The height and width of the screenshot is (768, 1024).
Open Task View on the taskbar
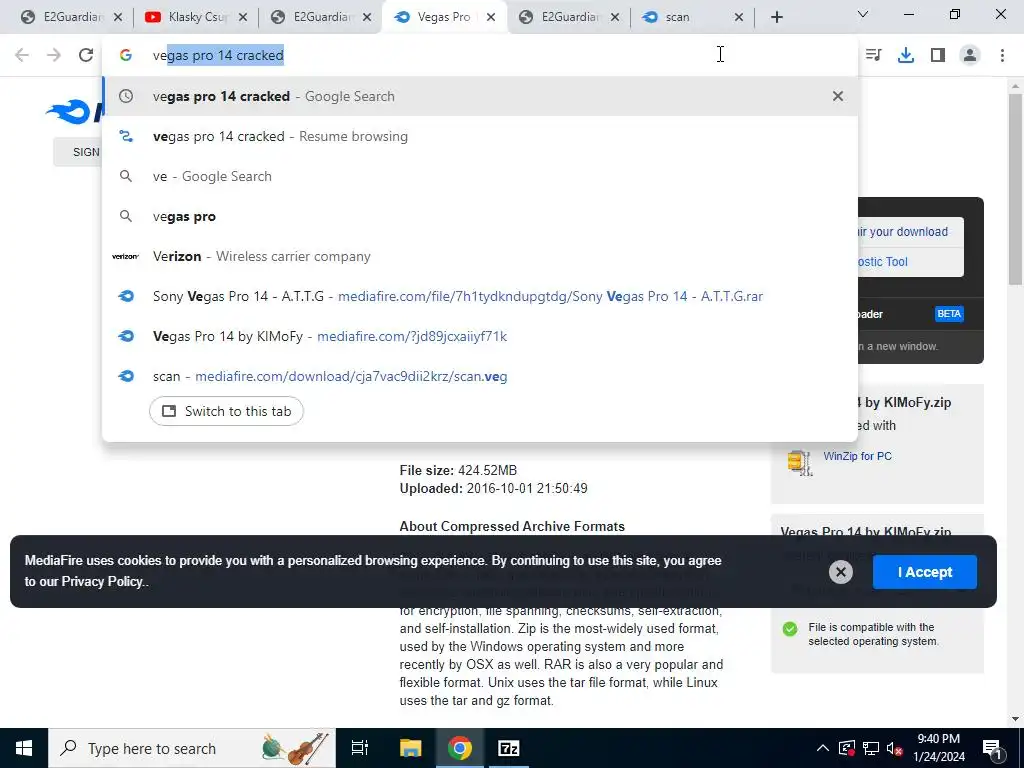tap(360, 748)
